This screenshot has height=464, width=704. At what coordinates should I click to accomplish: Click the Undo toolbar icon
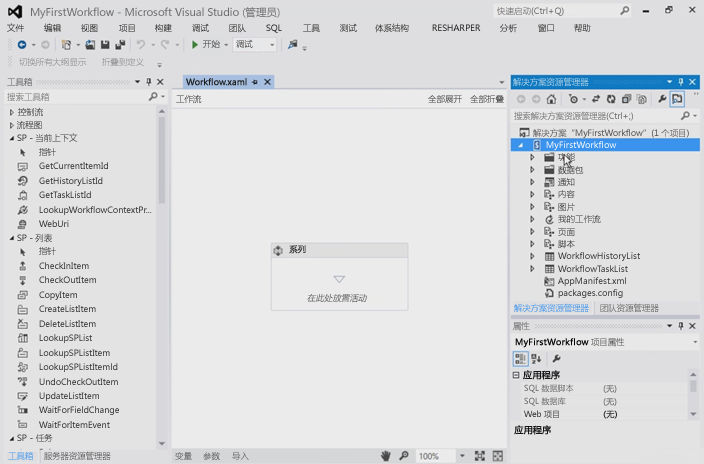tap(141, 44)
